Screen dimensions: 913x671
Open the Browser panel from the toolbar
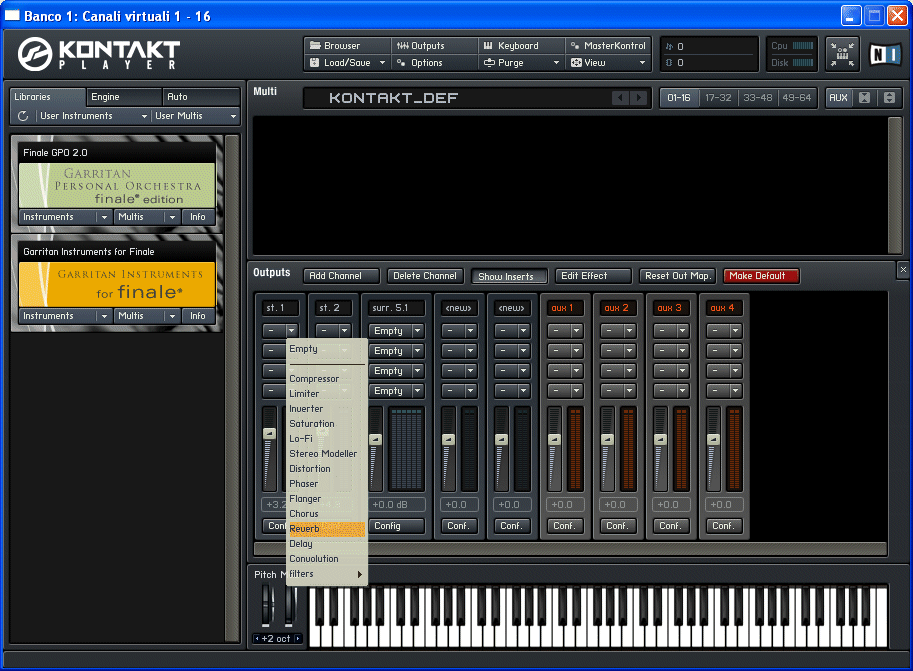tap(347, 45)
